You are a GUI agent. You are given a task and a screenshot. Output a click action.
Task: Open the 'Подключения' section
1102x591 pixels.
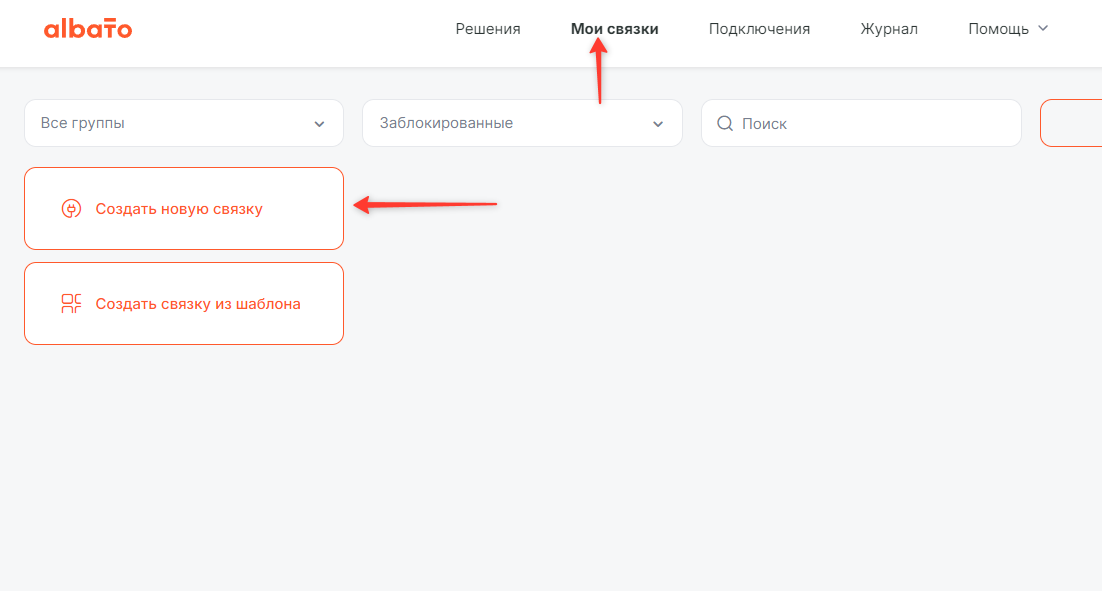click(x=759, y=29)
